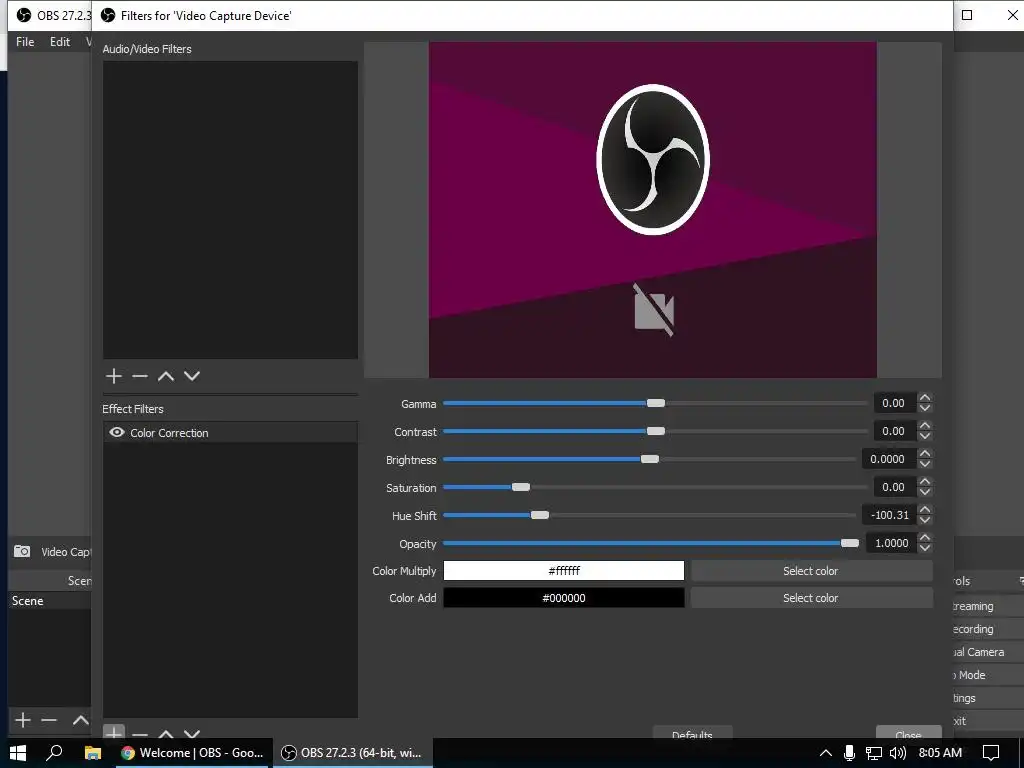Select Scene in OBS scenes list
The width and height of the screenshot is (1024, 768).
point(50,601)
